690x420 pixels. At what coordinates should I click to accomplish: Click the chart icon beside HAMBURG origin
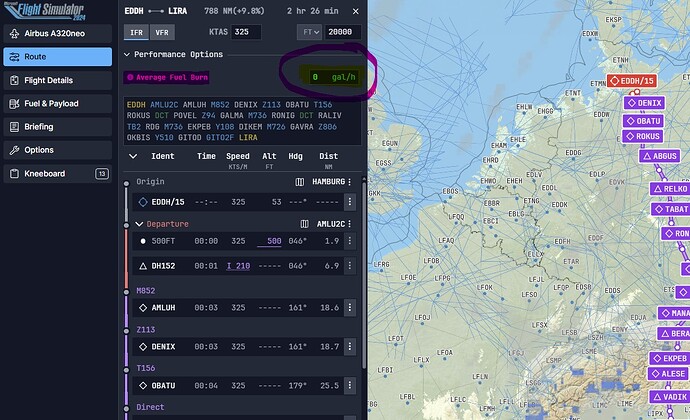300,183
